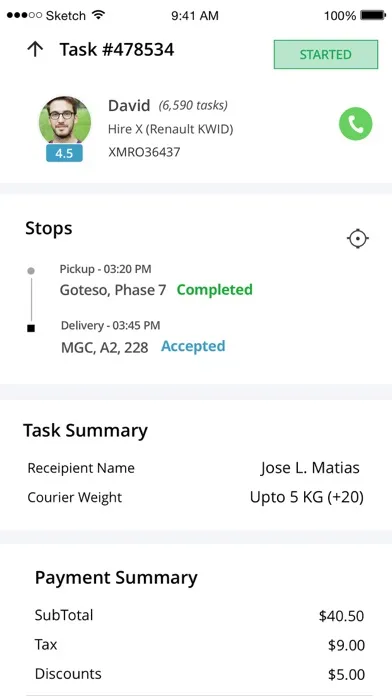Tap the Discounts $5.00 row value
Screen dimensions: 392x696
click(346, 674)
